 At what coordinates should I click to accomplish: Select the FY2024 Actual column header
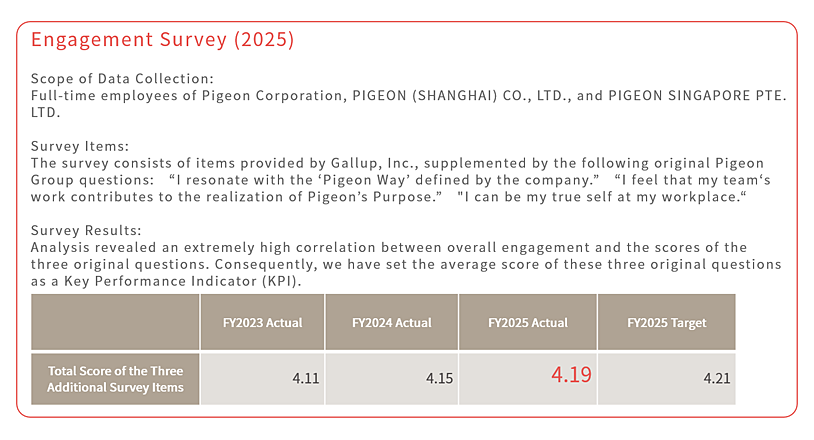392,323
